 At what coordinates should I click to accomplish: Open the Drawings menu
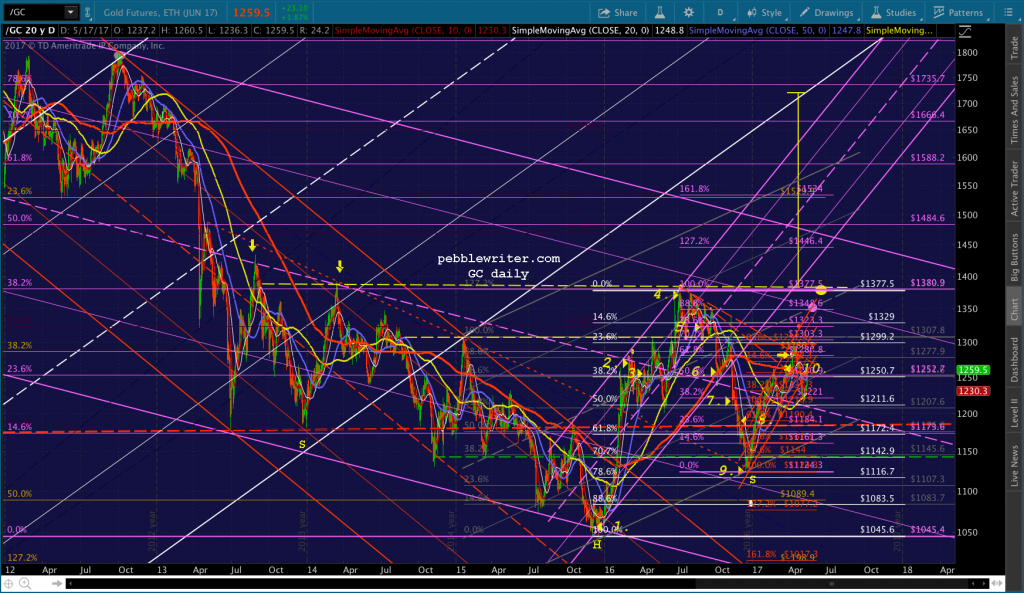click(x=826, y=12)
